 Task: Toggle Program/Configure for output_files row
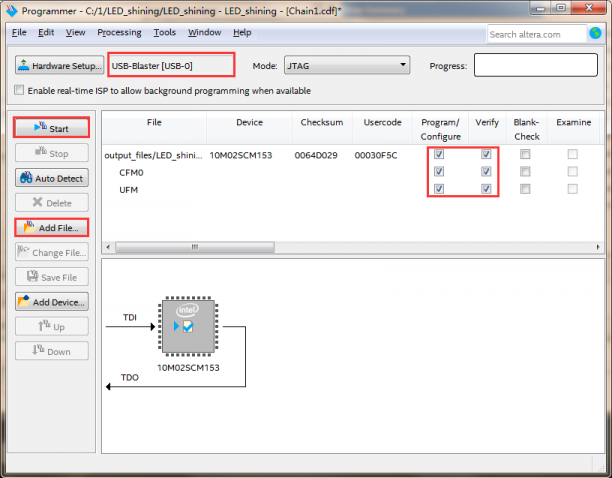point(439,154)
